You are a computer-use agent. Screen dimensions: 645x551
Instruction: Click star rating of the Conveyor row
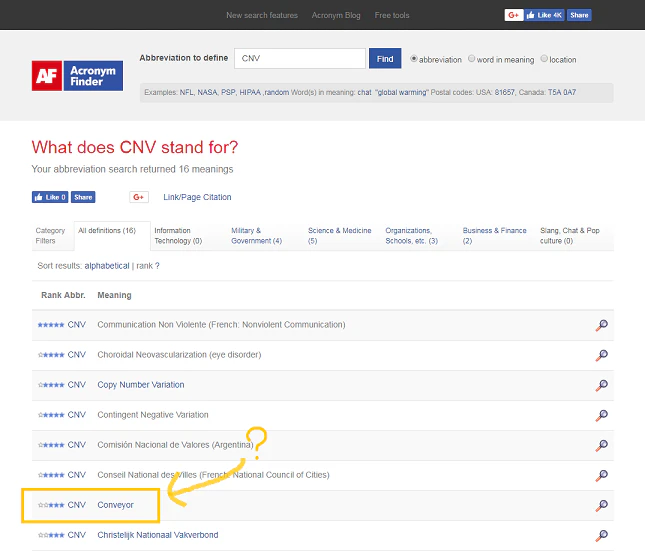coord(51,505)
